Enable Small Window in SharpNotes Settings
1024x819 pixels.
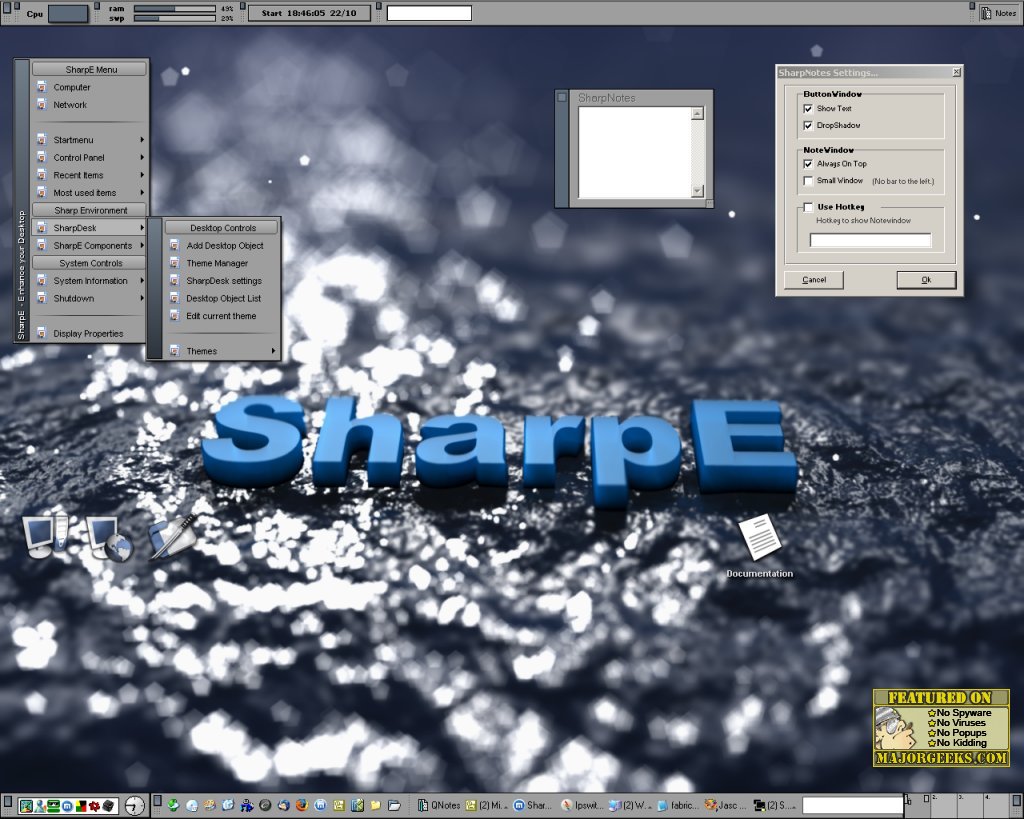point(808,181)
